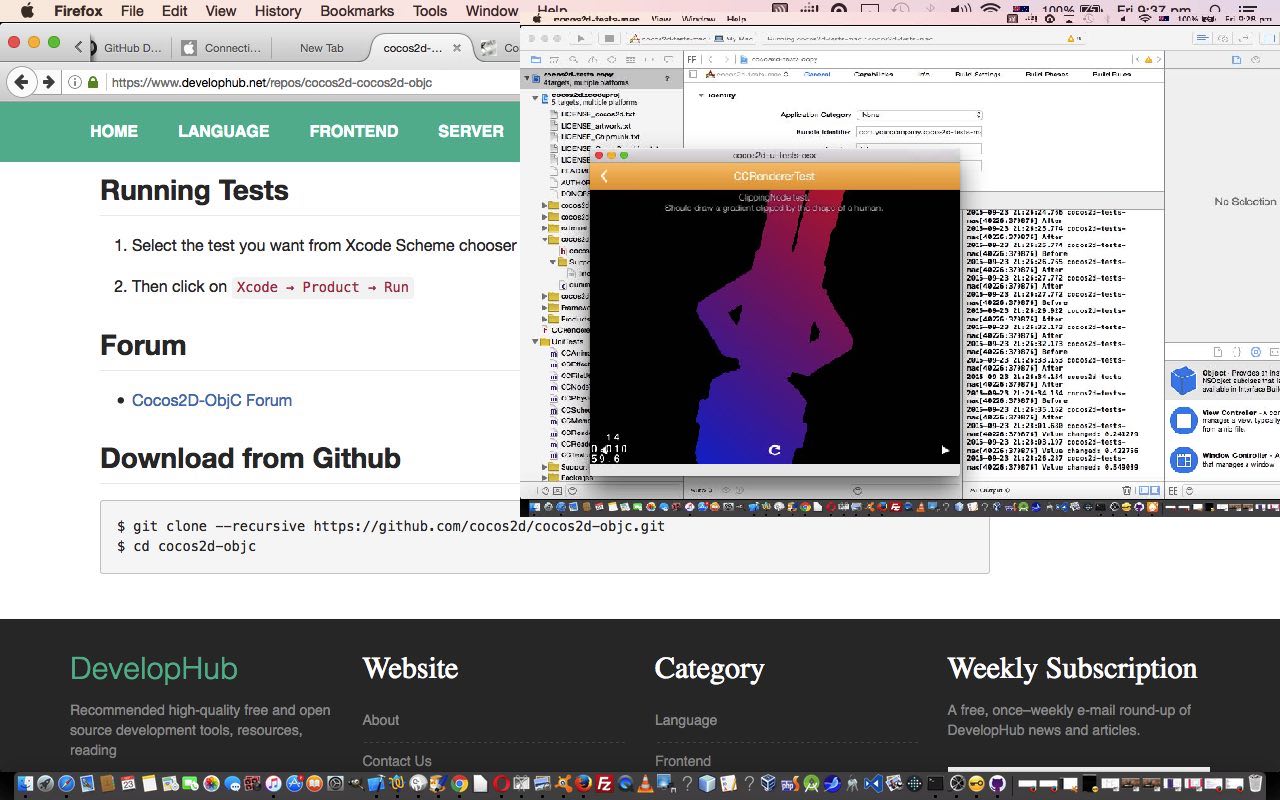Open VLC cone icon in the Dock
This screenshot has width=1280, height=800.
coord(646,784)
